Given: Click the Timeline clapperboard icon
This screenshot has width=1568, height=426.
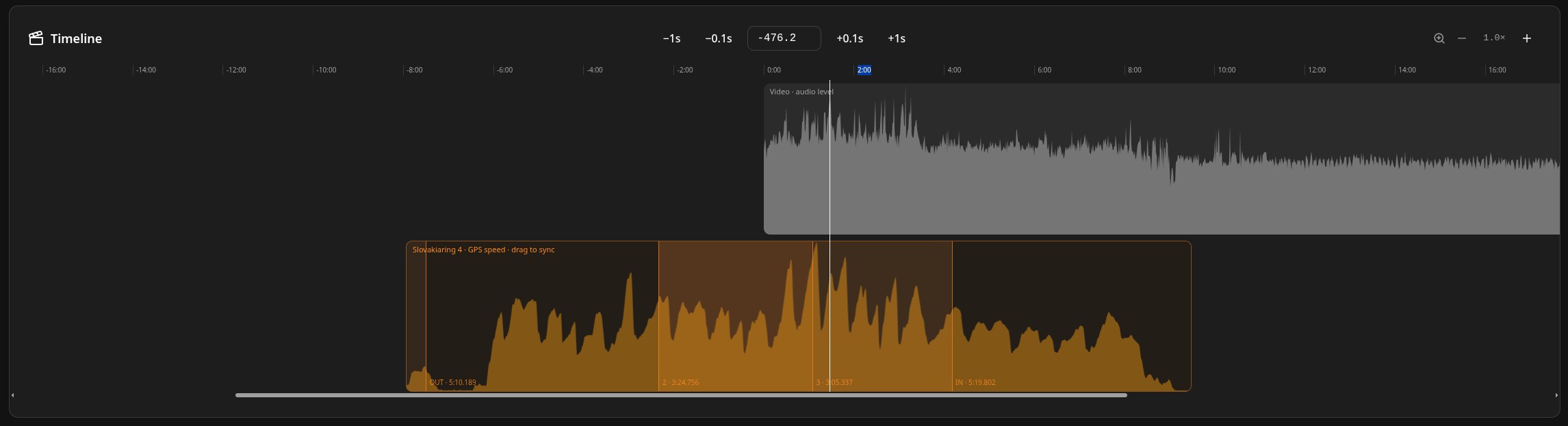Looking at the screenshot, I should pos(36,38).
